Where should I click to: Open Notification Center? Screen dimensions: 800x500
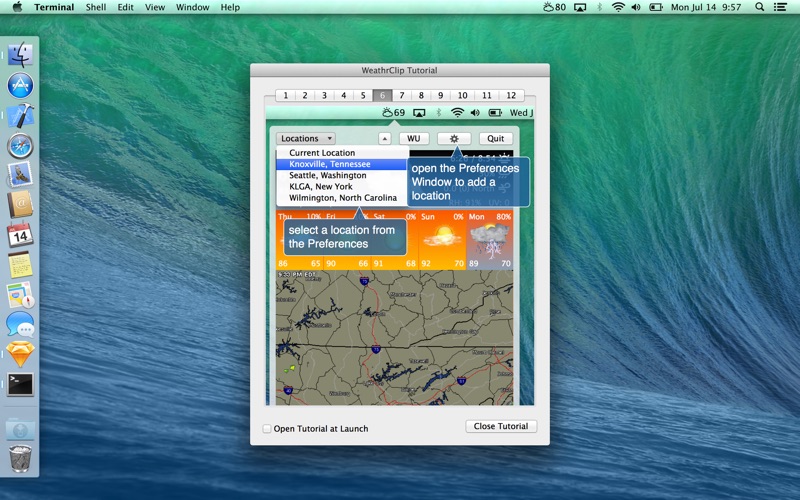(x=780, y=7)
